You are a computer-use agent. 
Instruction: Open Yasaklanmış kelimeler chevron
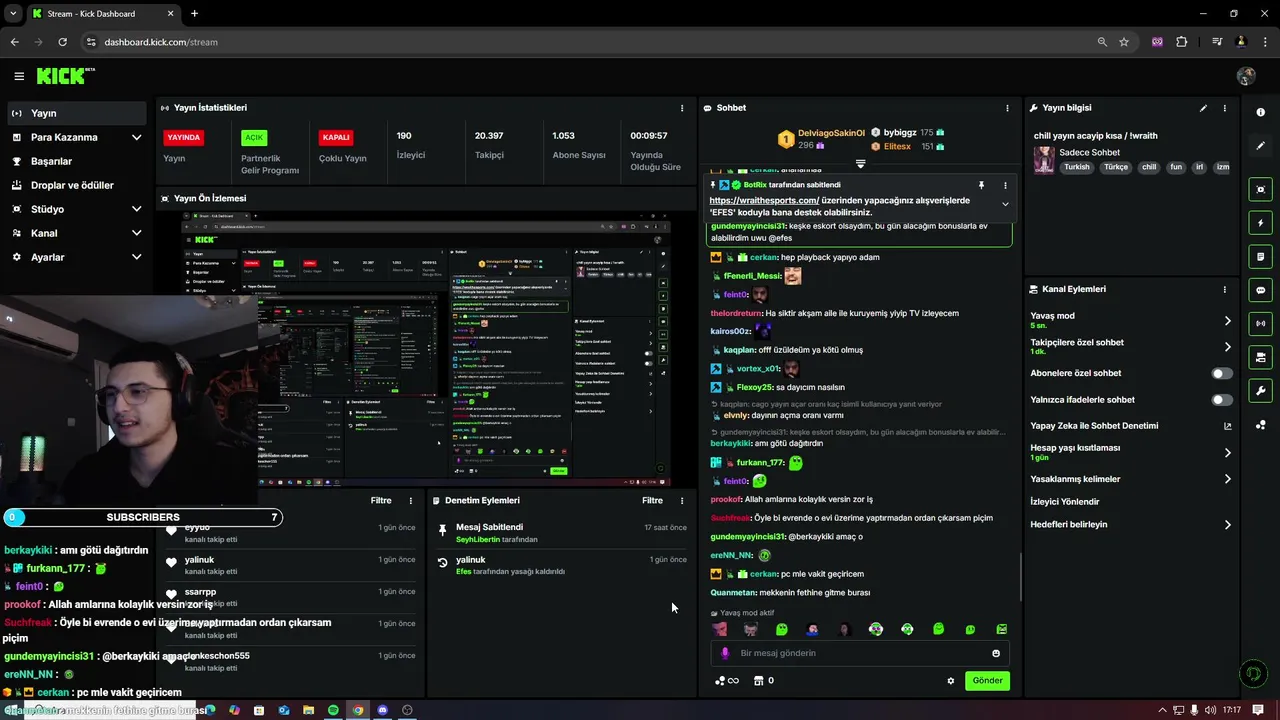coord(1227,479)
